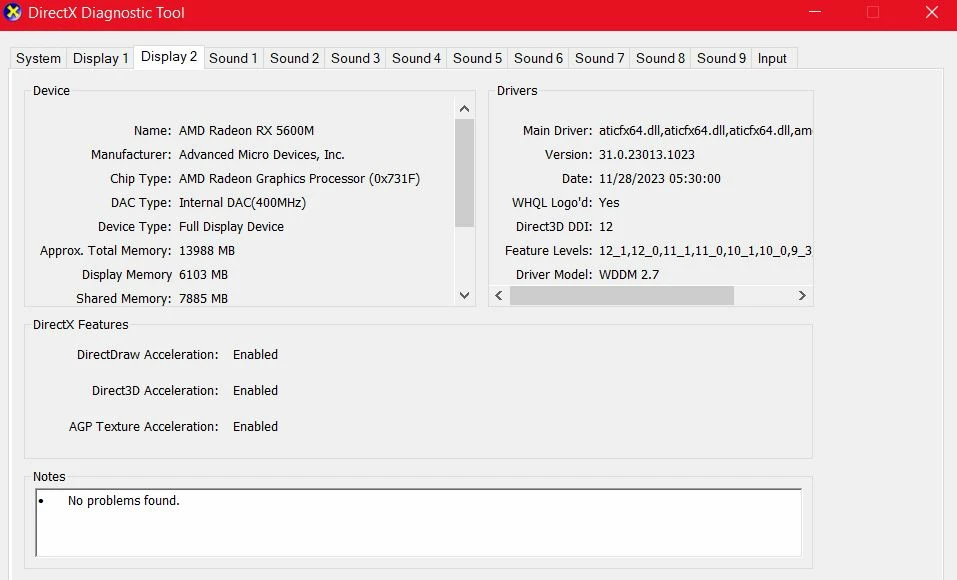
Task: Click driver date 11/28/2023 05:30:00
Action: [660, 179]
